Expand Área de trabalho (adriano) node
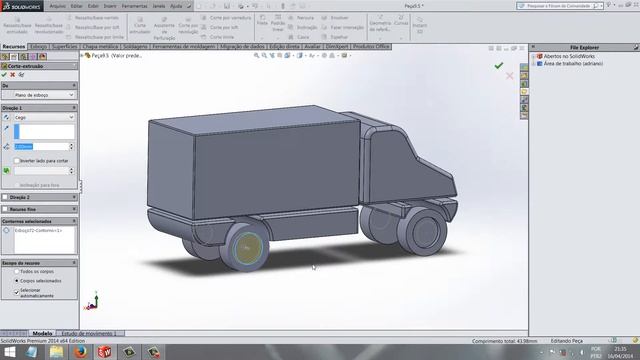Screen dimensions: 640x360 533,64
